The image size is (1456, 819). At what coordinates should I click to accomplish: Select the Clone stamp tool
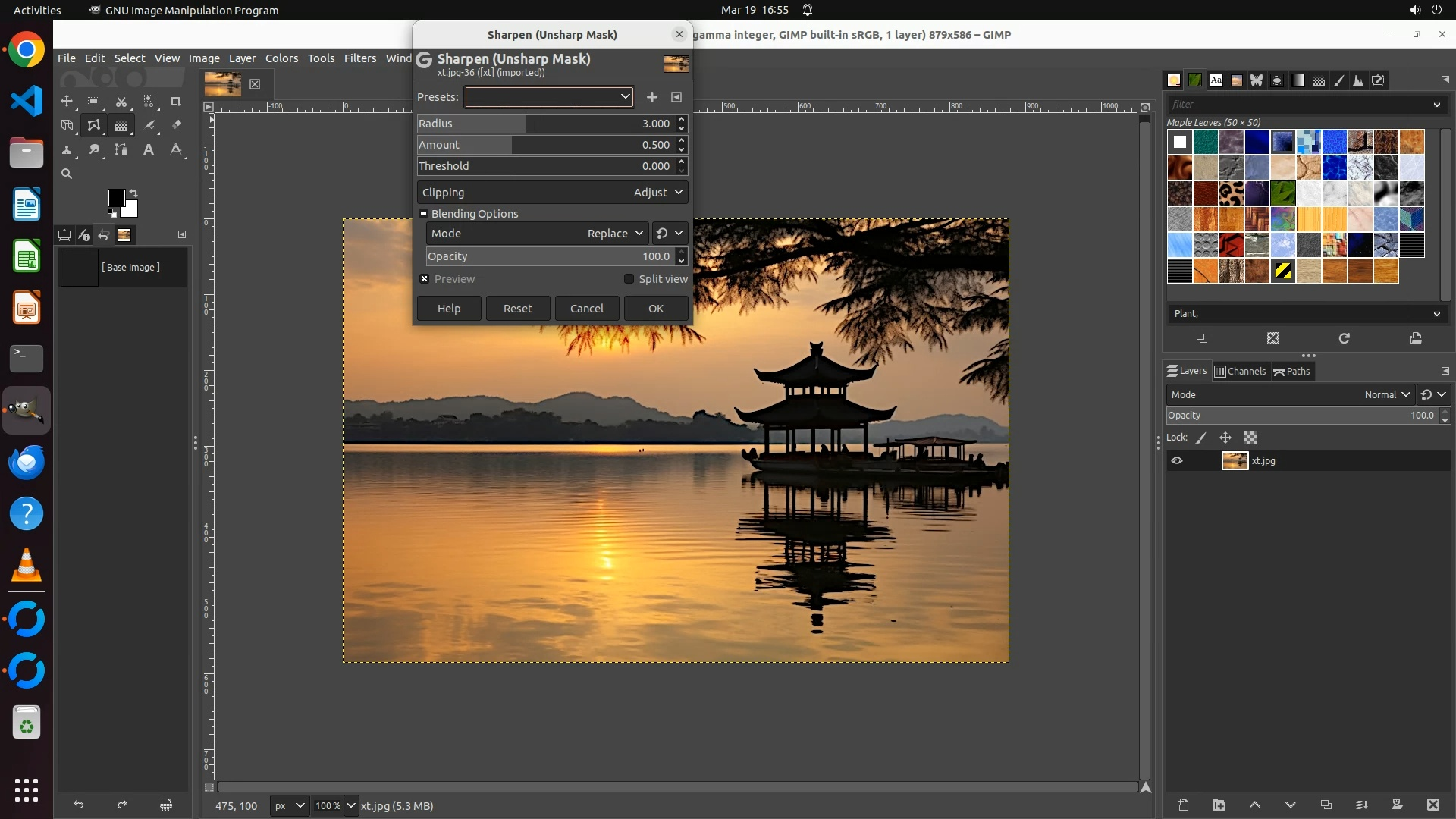[67, 150]
